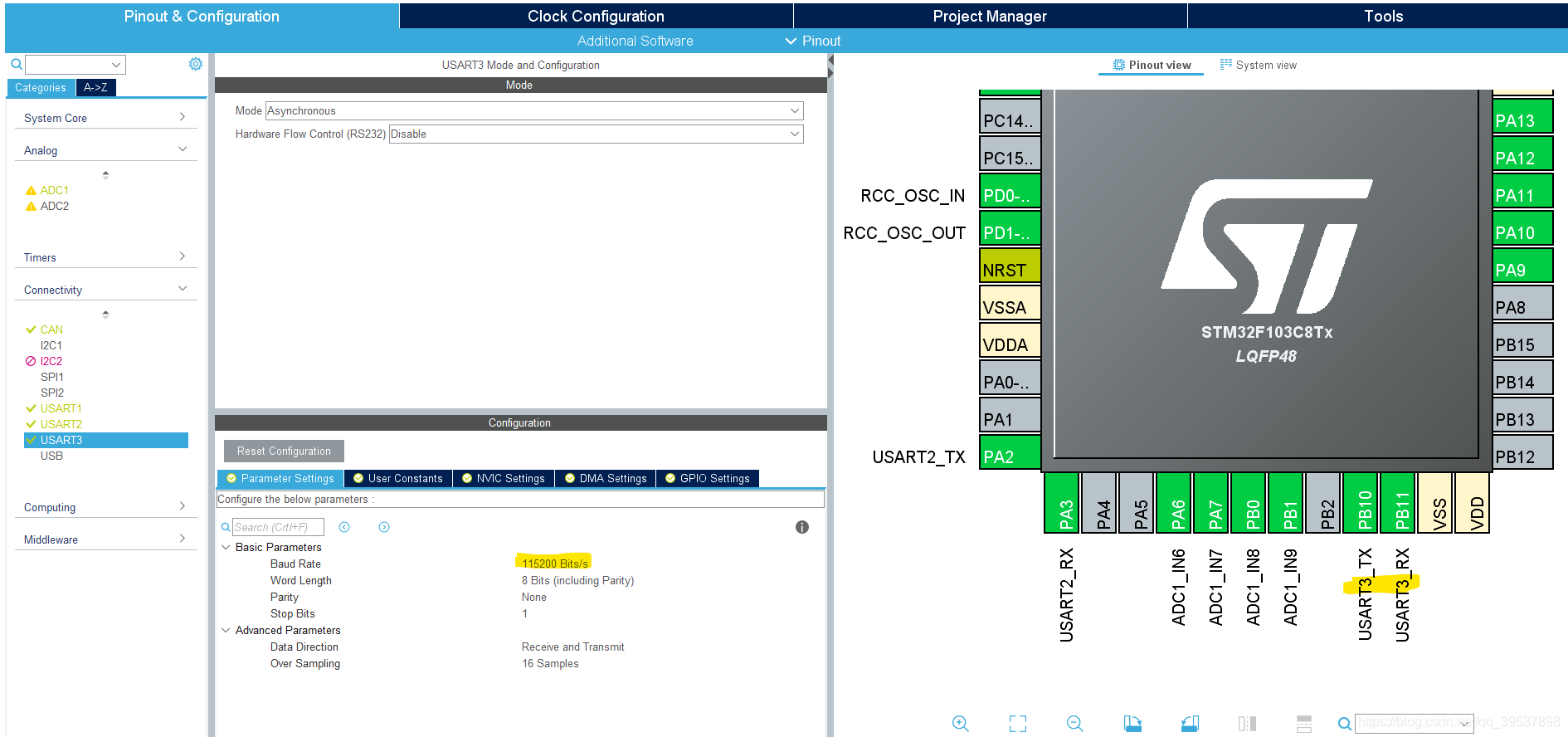Select CAN in Connectivity list
The height and width of the screenshot is (737, 1568).
tap(51, 329)
